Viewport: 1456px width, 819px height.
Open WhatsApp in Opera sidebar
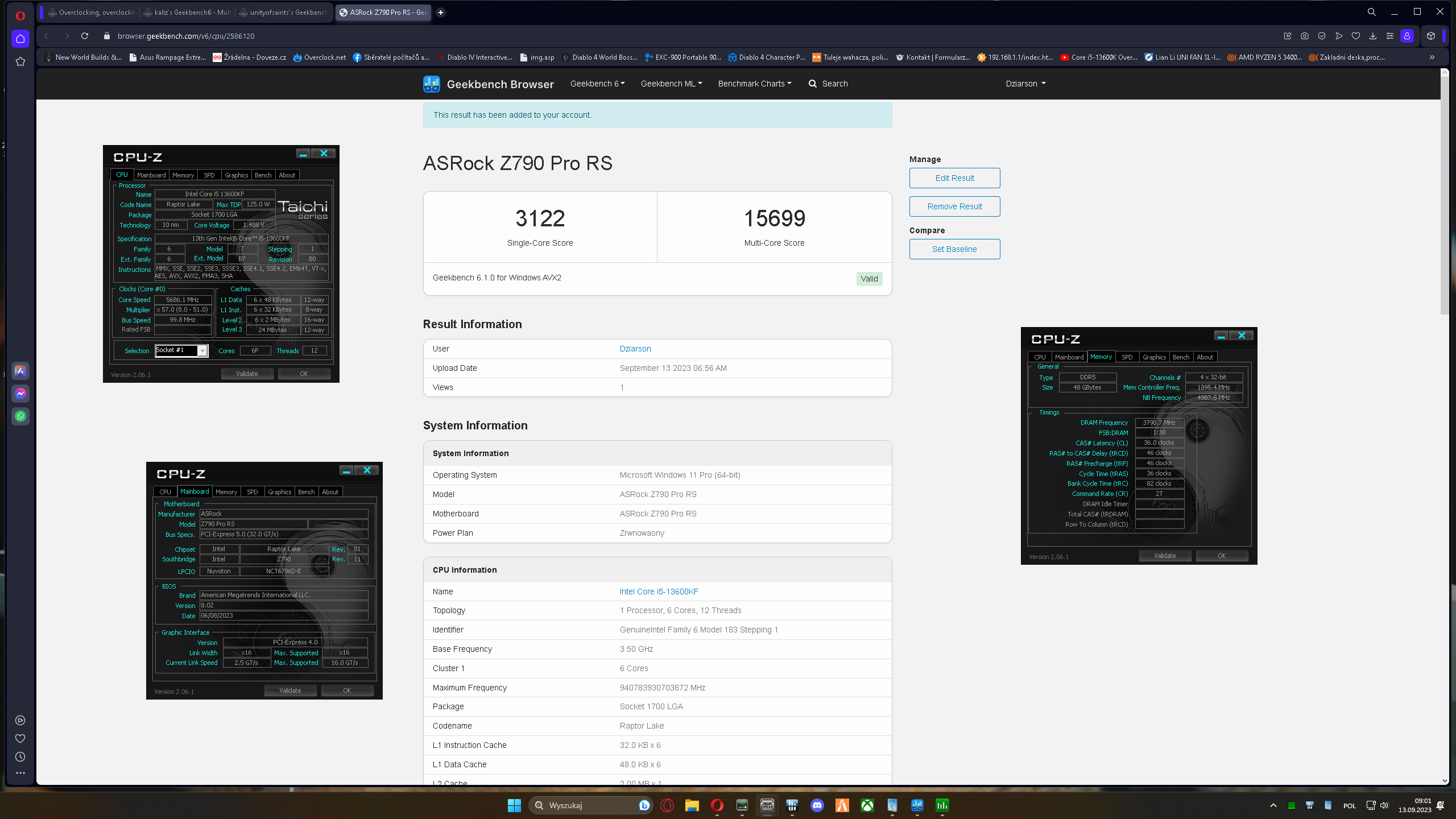pos(20,416)
